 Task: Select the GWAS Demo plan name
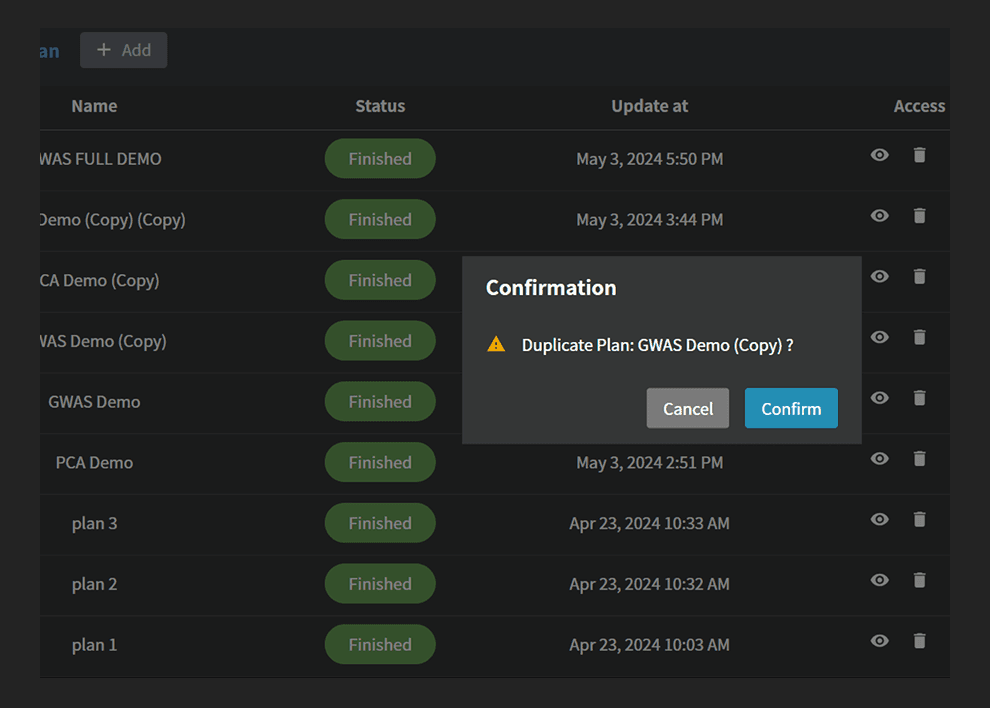point(94,402)
